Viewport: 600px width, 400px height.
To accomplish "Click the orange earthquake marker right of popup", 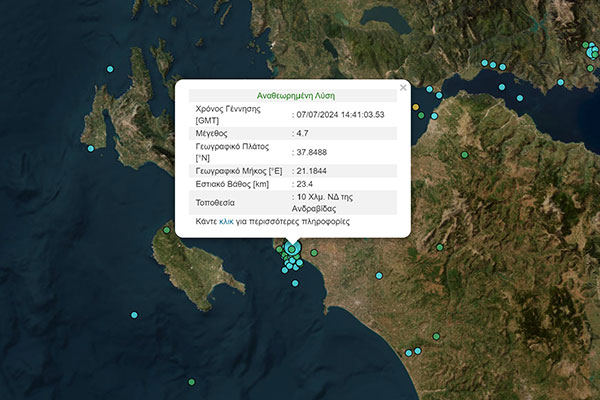I will pyautogui.click(x=416, y=105).
